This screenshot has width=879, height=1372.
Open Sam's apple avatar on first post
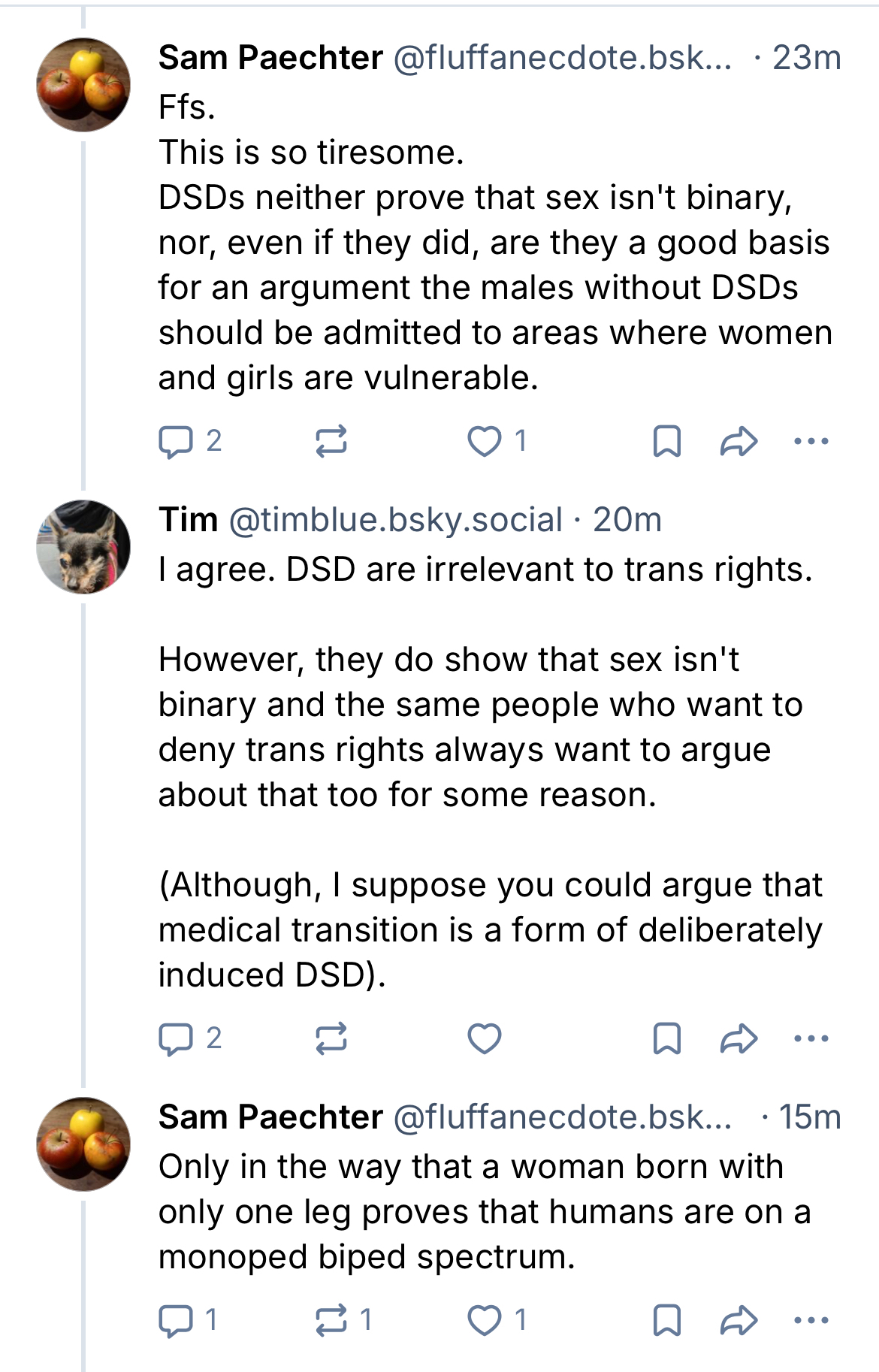[x=83, y=85]
